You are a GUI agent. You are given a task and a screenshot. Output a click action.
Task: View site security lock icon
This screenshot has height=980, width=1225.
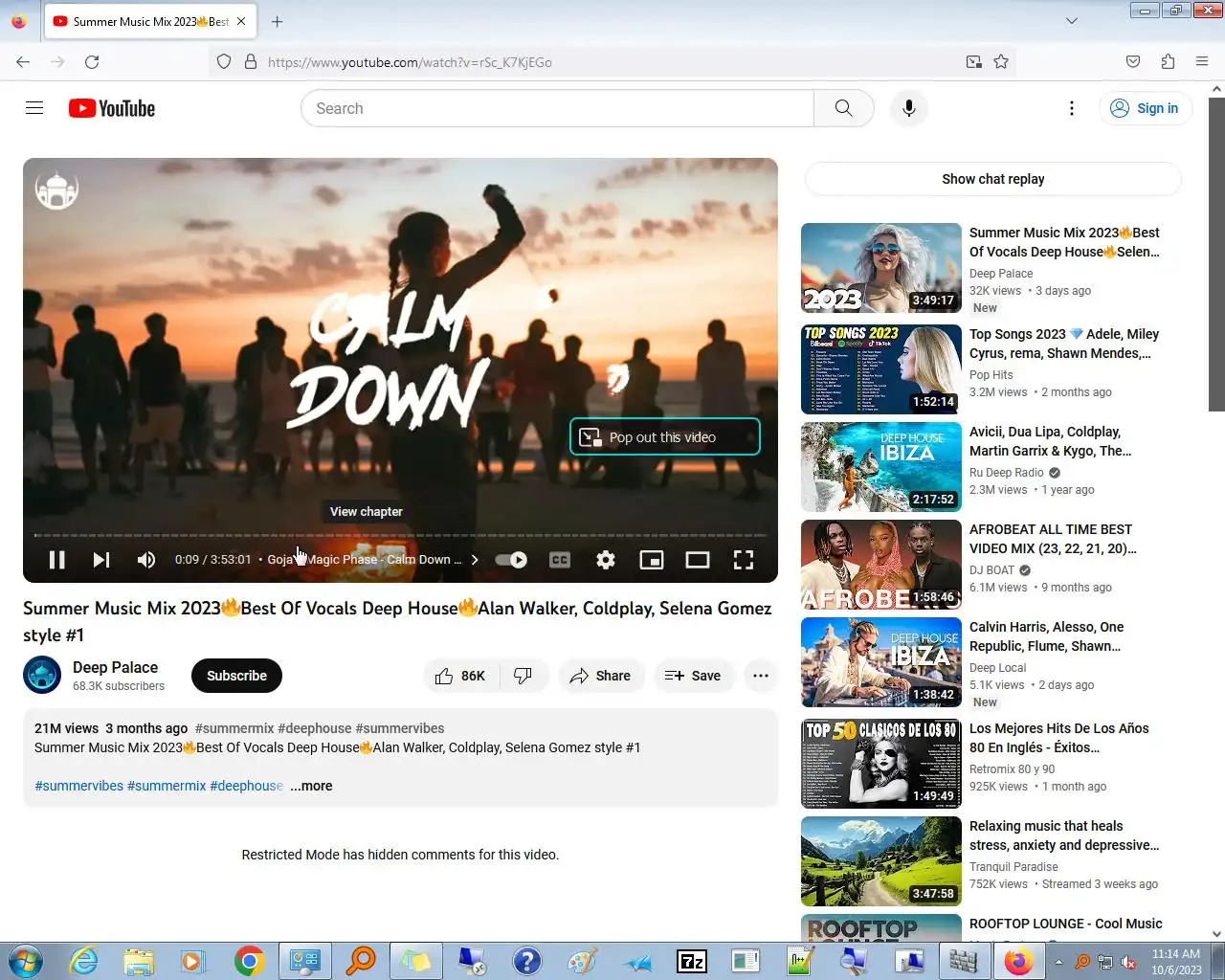251,62
